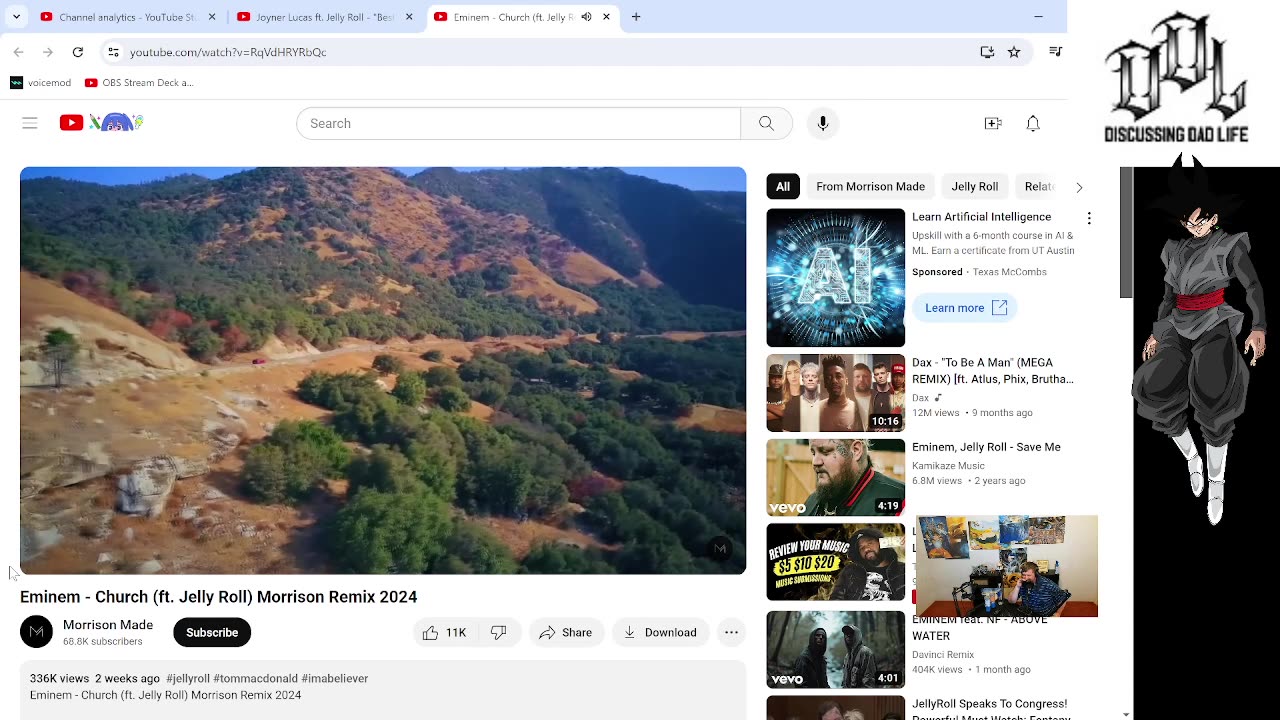Screen dimensions: 1280x720
Task: Close the Joyner Lucas tab
Action: (409, 17)
